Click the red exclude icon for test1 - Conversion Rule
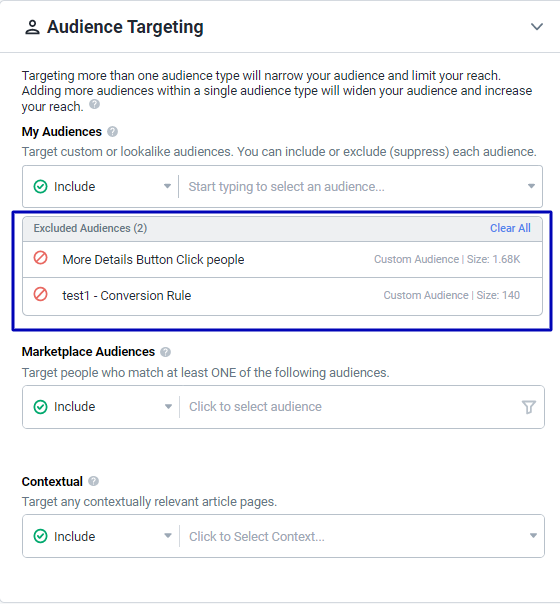Image resolution: width=560 pixels, height=604 pixels. tap(40, 294)
